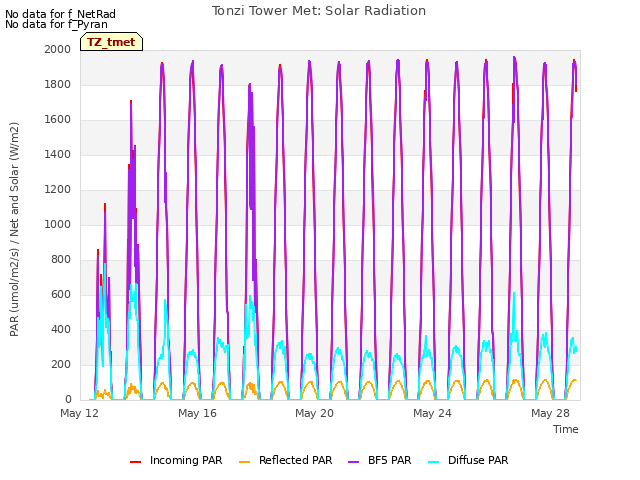Click the '600' y-axis tick label

pos(61,295)
